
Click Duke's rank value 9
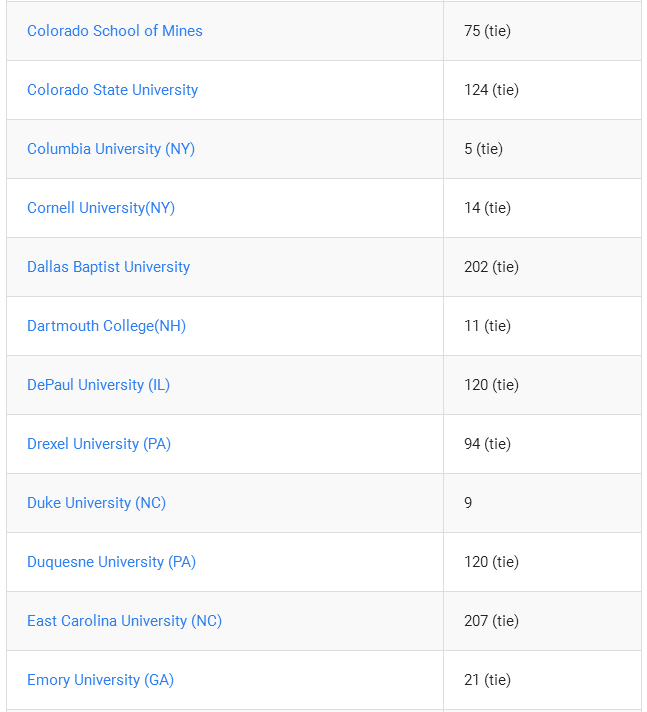(468, 503)
